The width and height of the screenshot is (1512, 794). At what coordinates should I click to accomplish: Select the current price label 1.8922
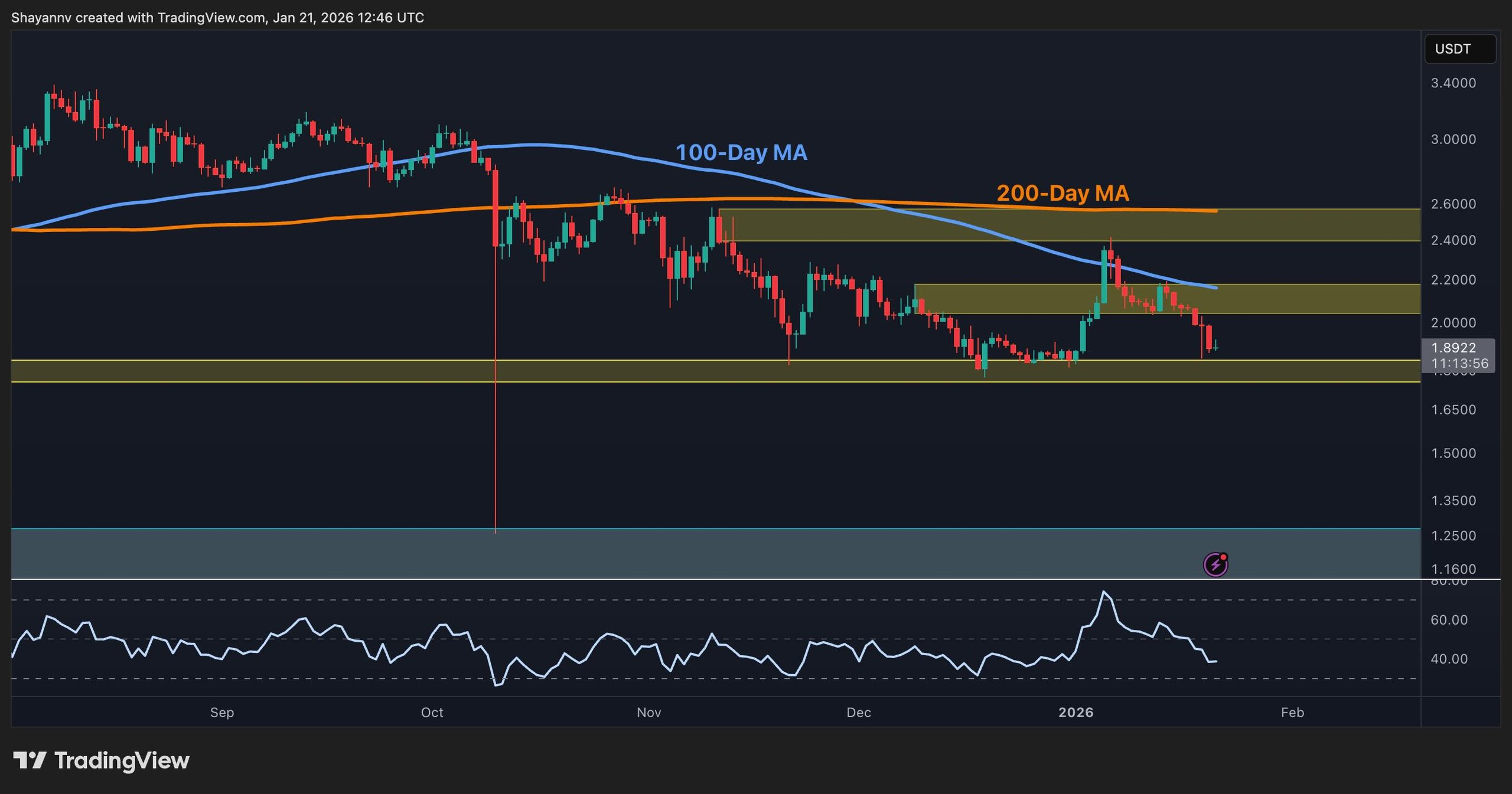point(1453,348)
